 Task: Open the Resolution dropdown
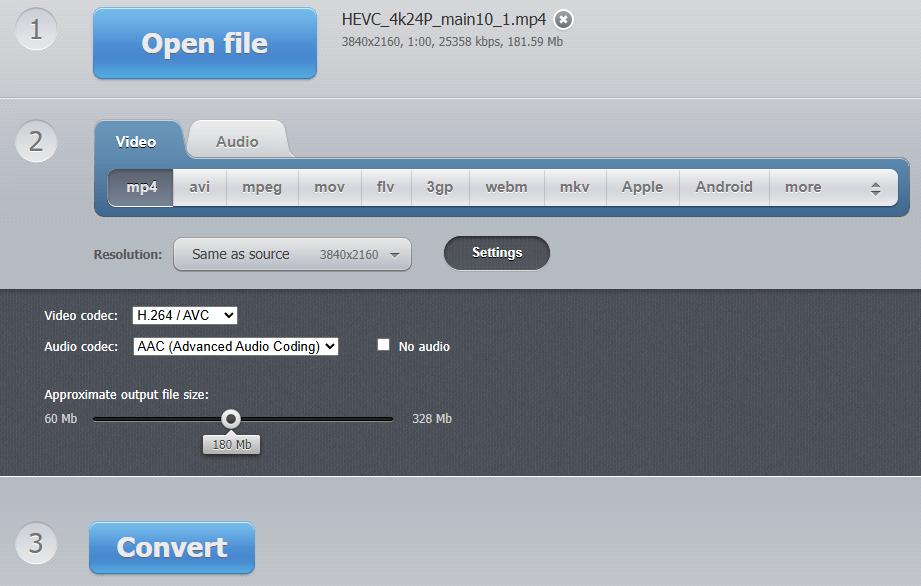click(291, 254)
